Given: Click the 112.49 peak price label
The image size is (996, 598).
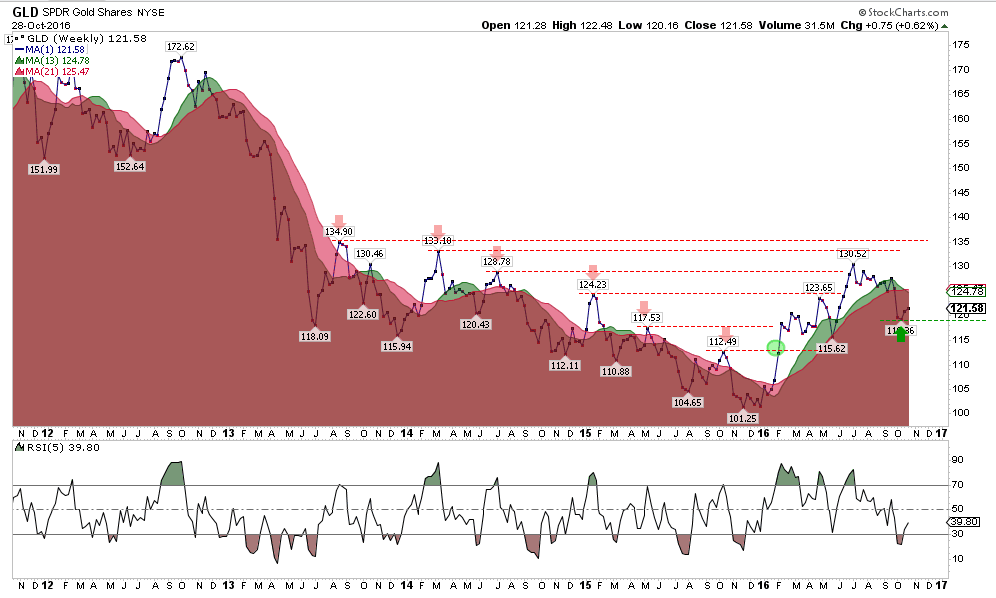Looking at the screenshot, I should [x=722, y=342].
